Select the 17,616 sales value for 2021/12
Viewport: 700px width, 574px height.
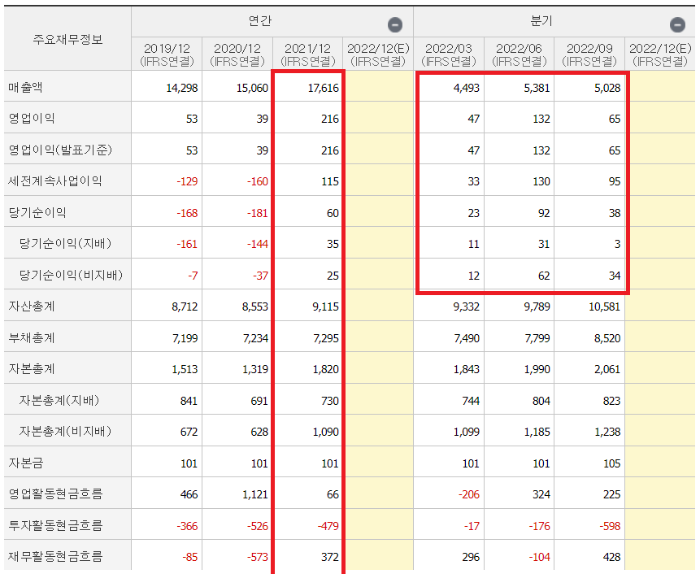(x=323, y=88)
